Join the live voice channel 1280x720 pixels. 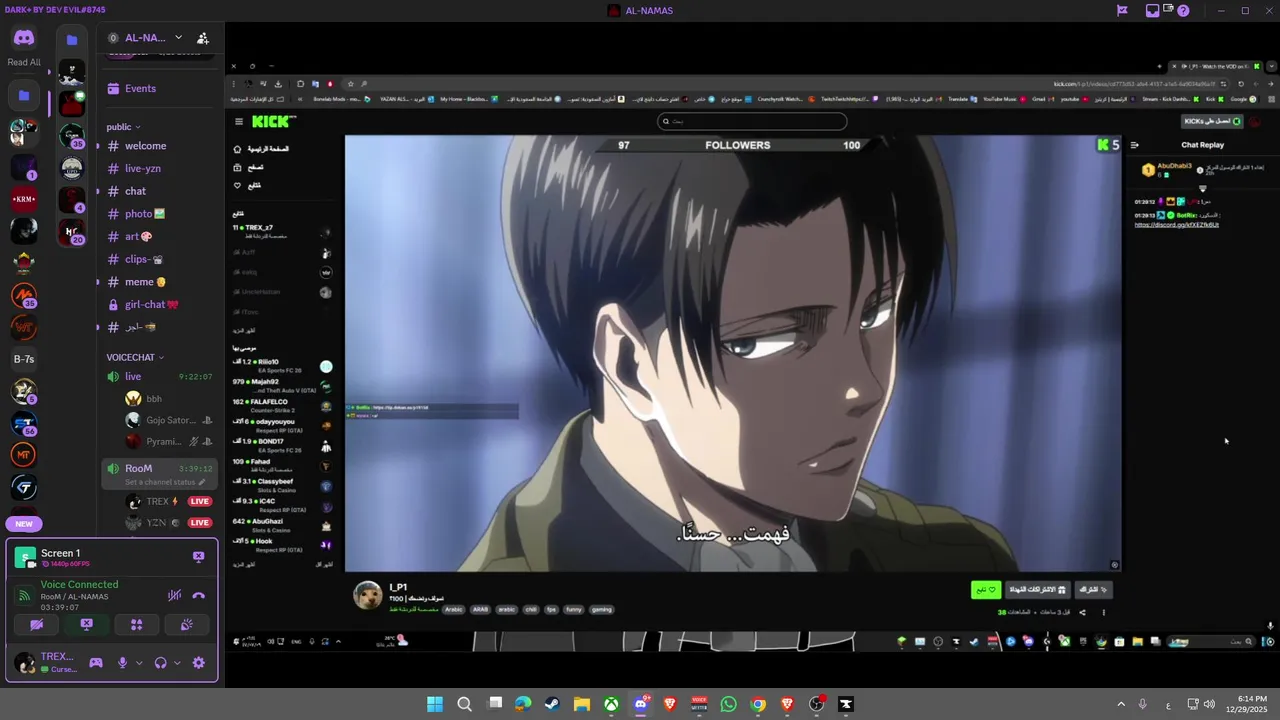pos(160,376)
